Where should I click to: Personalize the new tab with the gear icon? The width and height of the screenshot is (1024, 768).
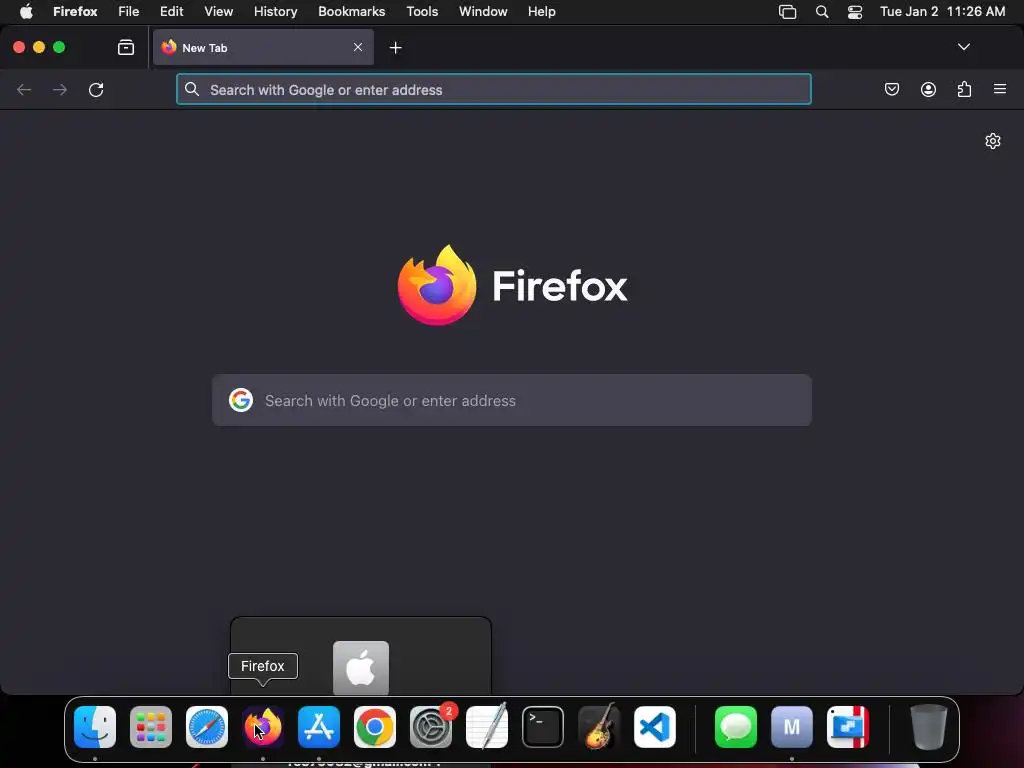point(993,141)
